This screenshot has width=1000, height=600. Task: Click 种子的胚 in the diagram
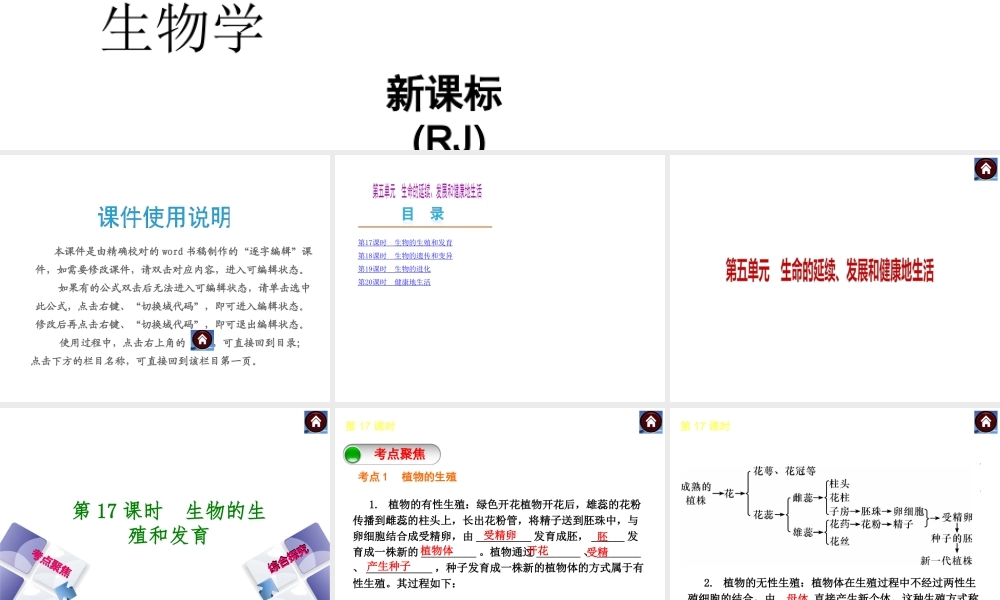tap(952, 538)
